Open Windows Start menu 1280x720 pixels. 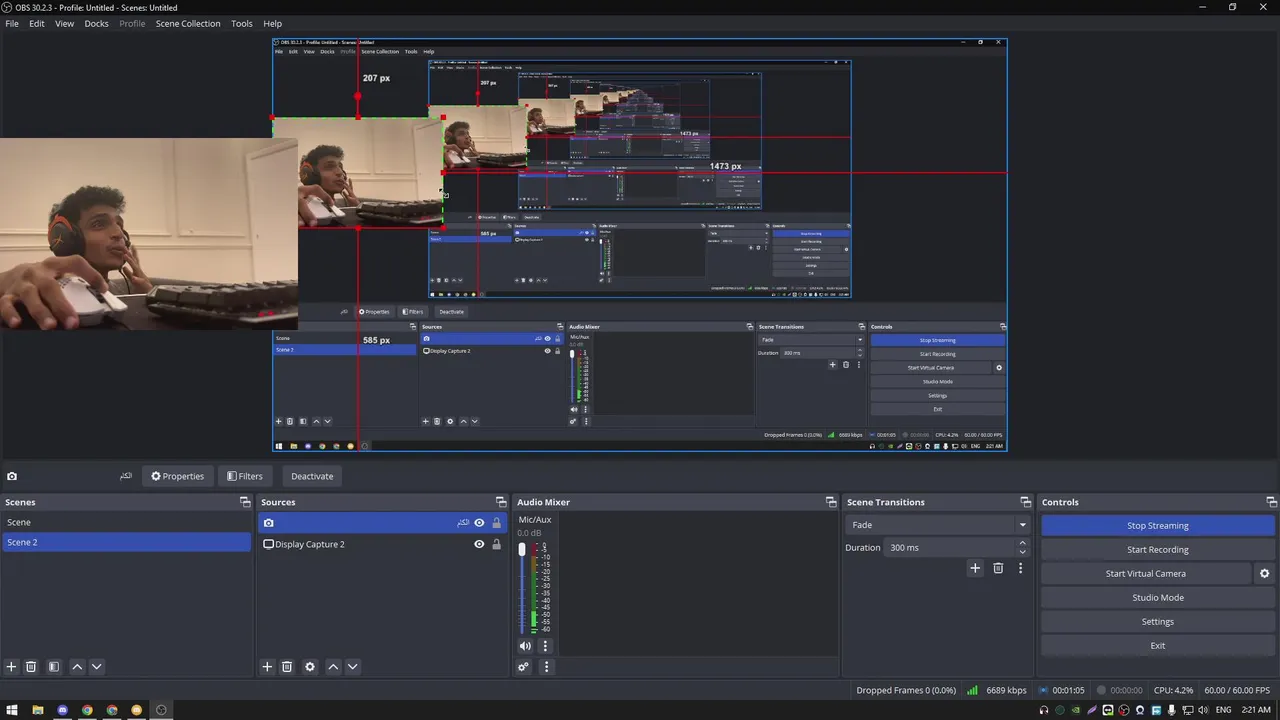pos(12,710)
